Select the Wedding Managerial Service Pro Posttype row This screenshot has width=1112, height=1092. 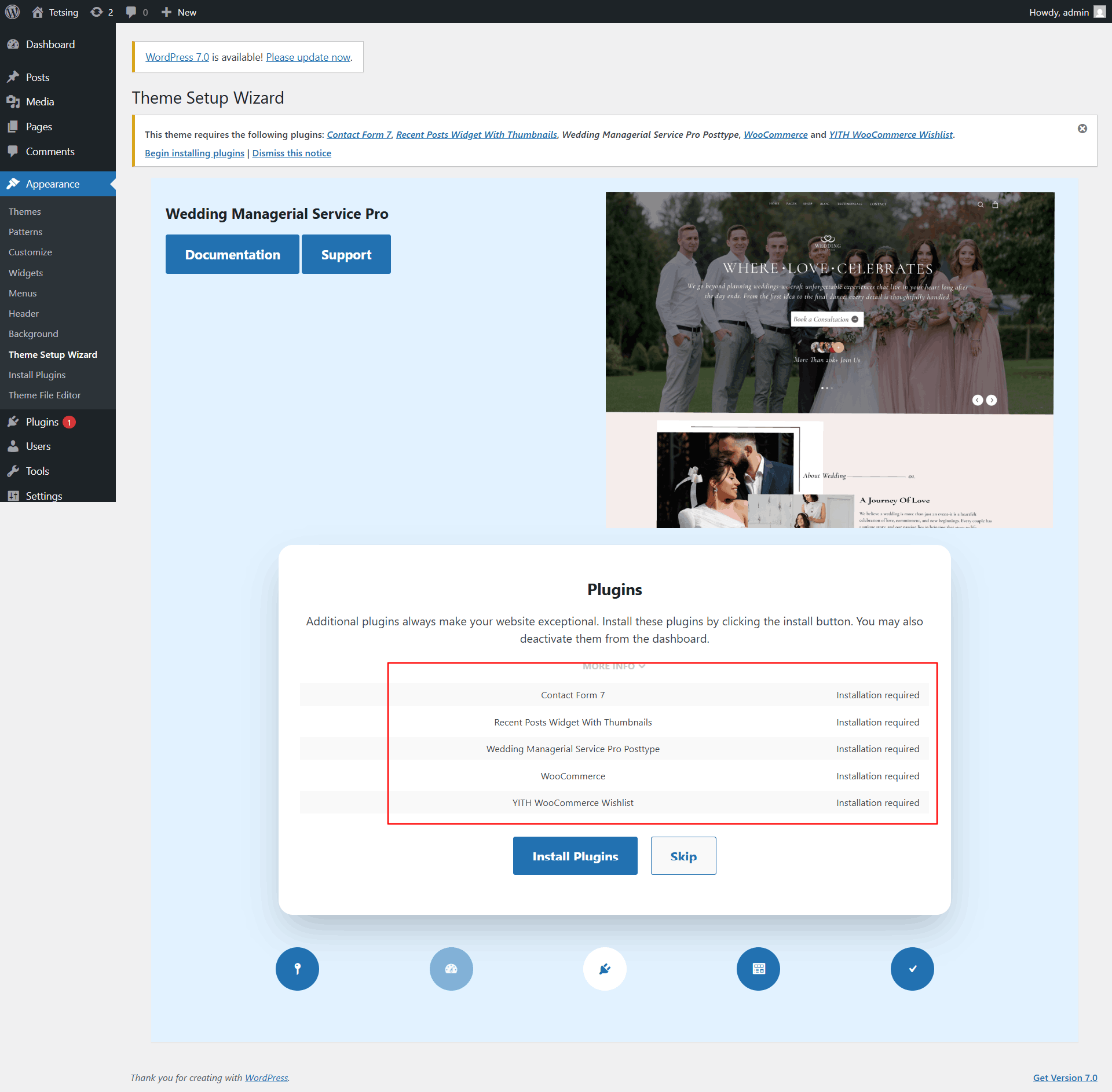click(614, 749)
